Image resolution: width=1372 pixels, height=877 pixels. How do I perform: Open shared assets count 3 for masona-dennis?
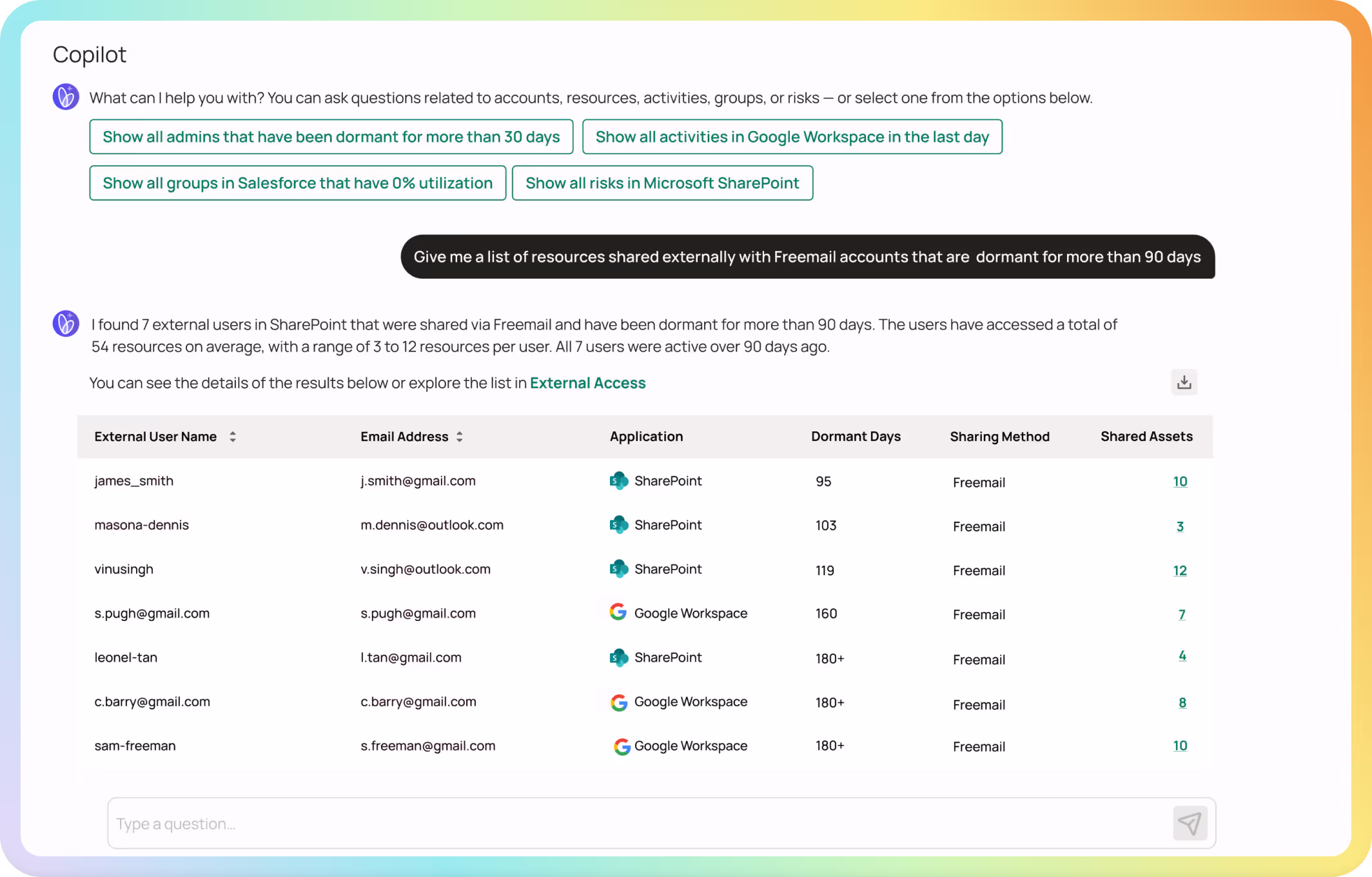(x=1180, y=526)
